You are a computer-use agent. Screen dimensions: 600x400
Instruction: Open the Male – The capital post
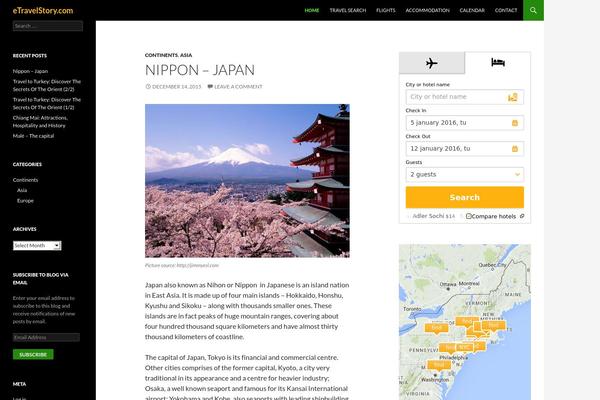coord(33,136)
